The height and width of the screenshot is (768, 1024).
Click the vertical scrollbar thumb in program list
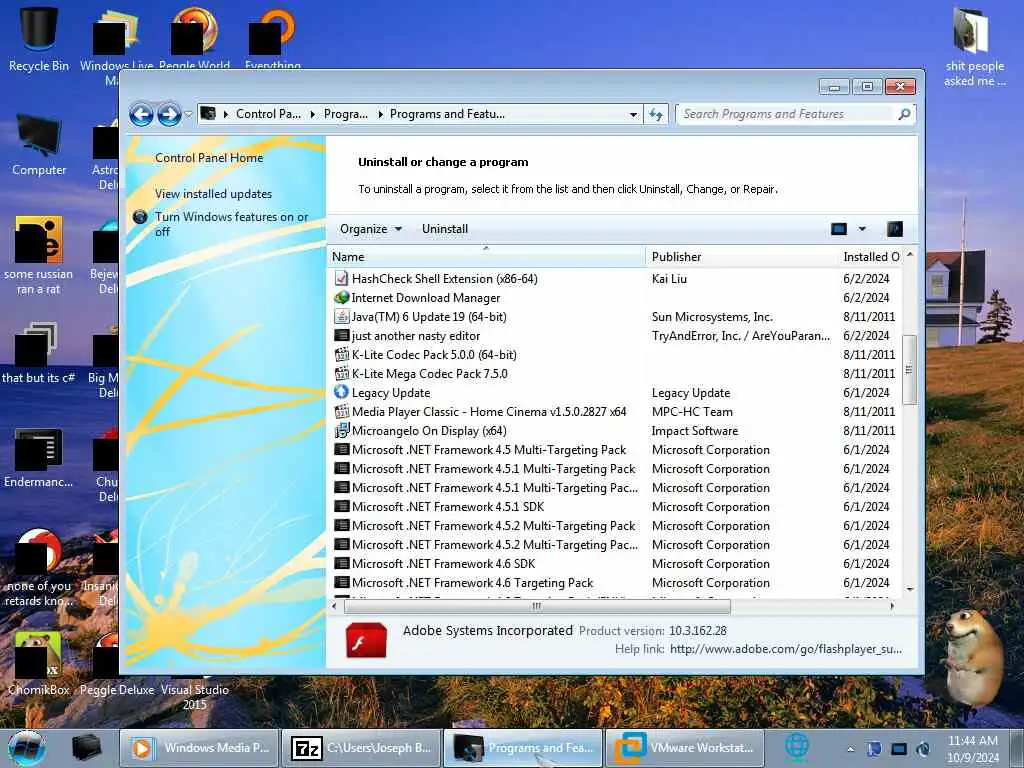tap(909, 370)
